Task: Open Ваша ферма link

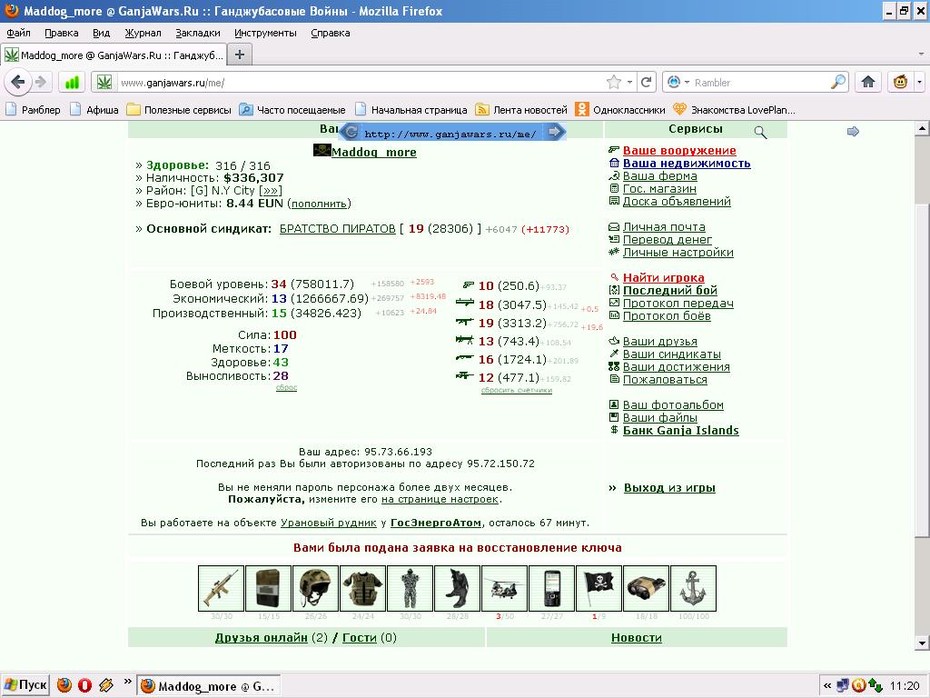Action: pyautogui.click(x=660, y=176)
